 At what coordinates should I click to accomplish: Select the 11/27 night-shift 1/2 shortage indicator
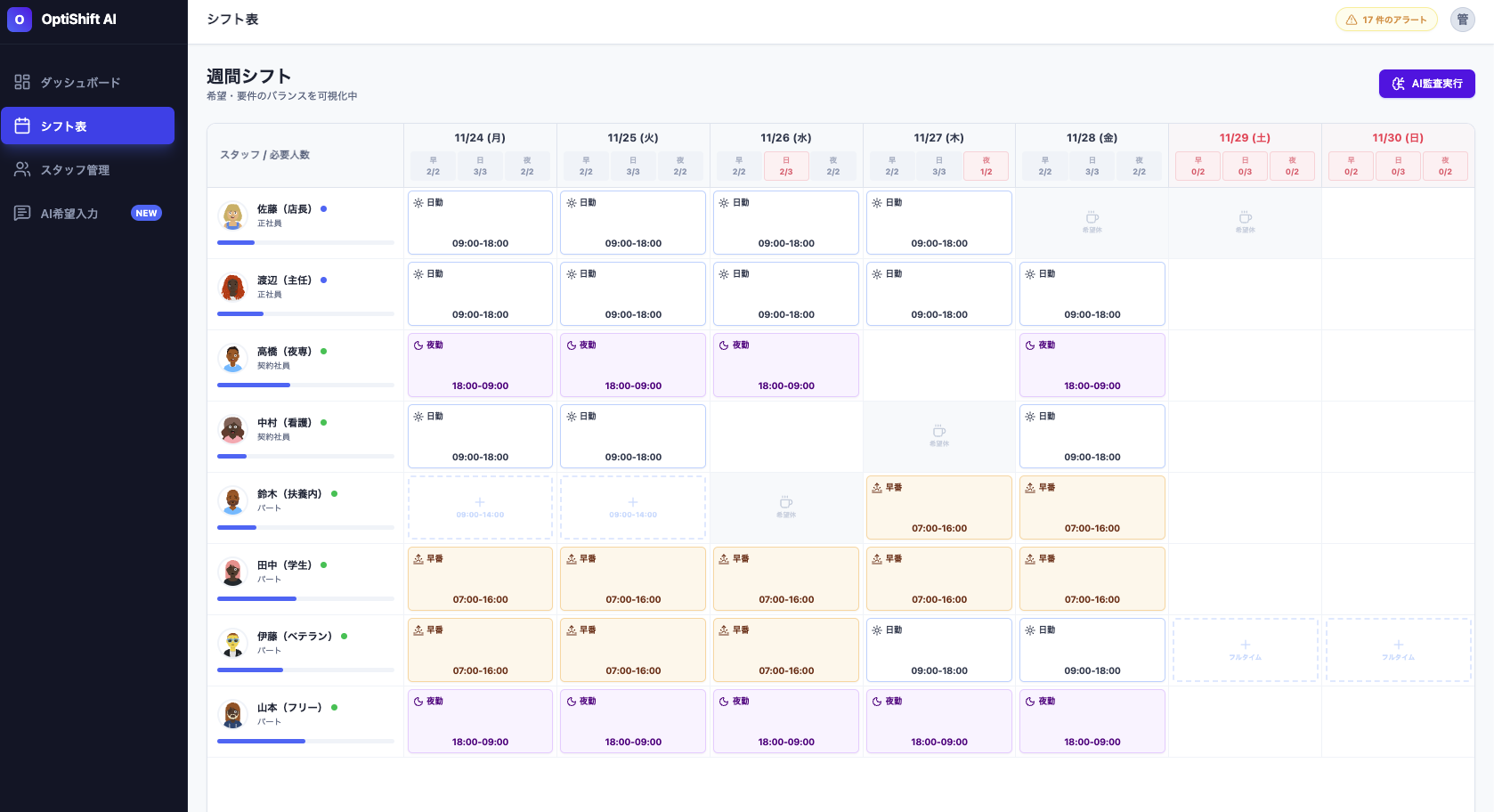[986, 166]
